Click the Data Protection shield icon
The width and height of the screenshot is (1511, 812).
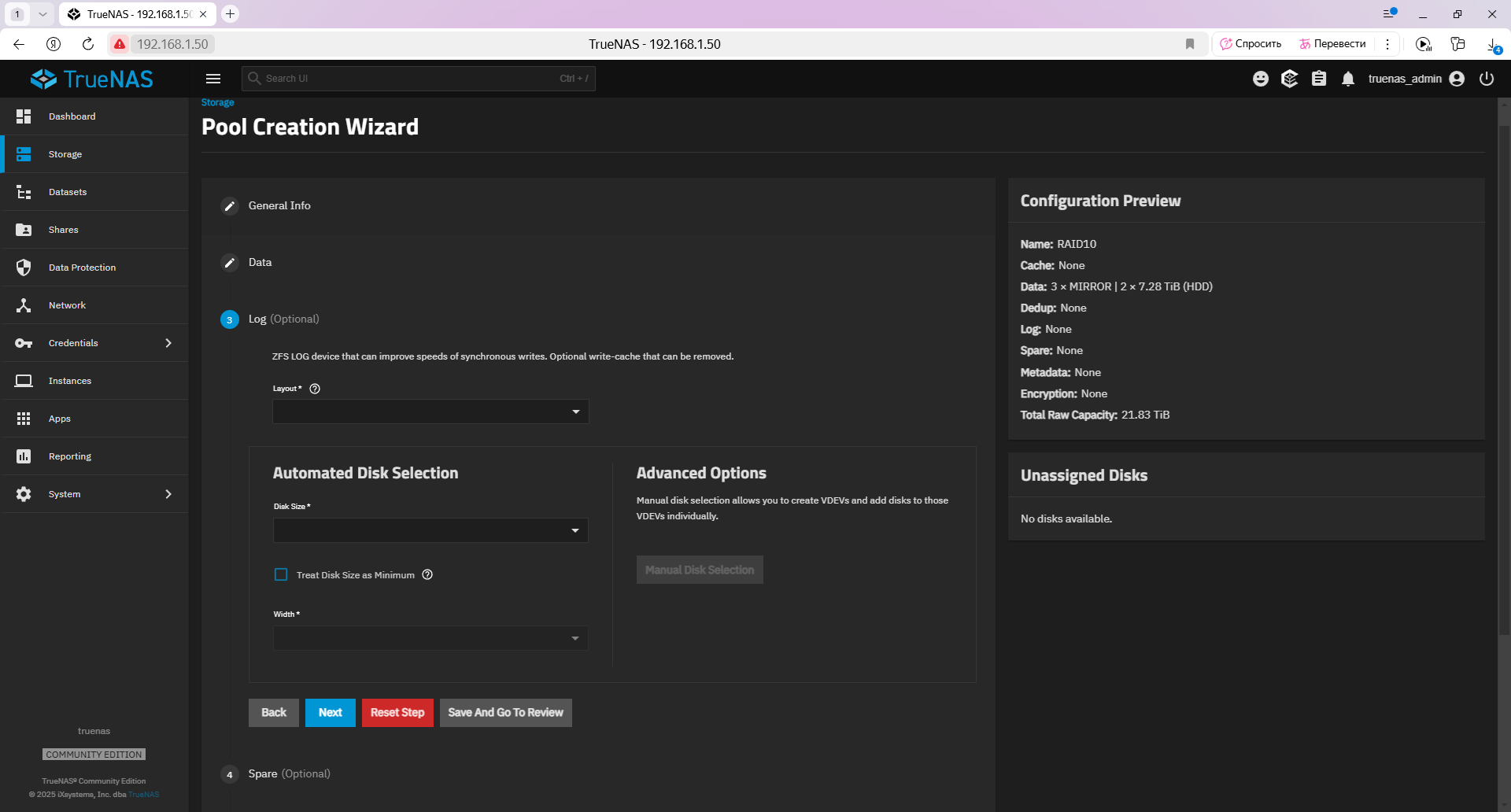[x=24, y=268]
